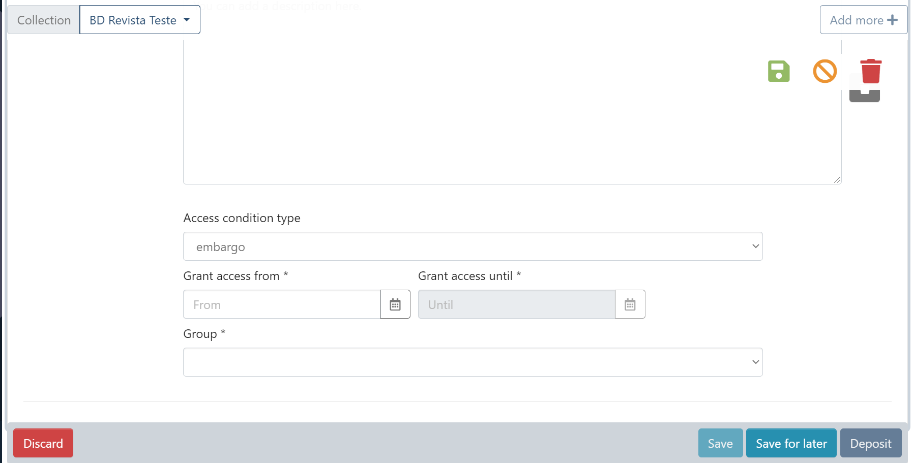Viewport: 913px width, 463px height.
Task: Click the Save button
Action: [720, 444]
